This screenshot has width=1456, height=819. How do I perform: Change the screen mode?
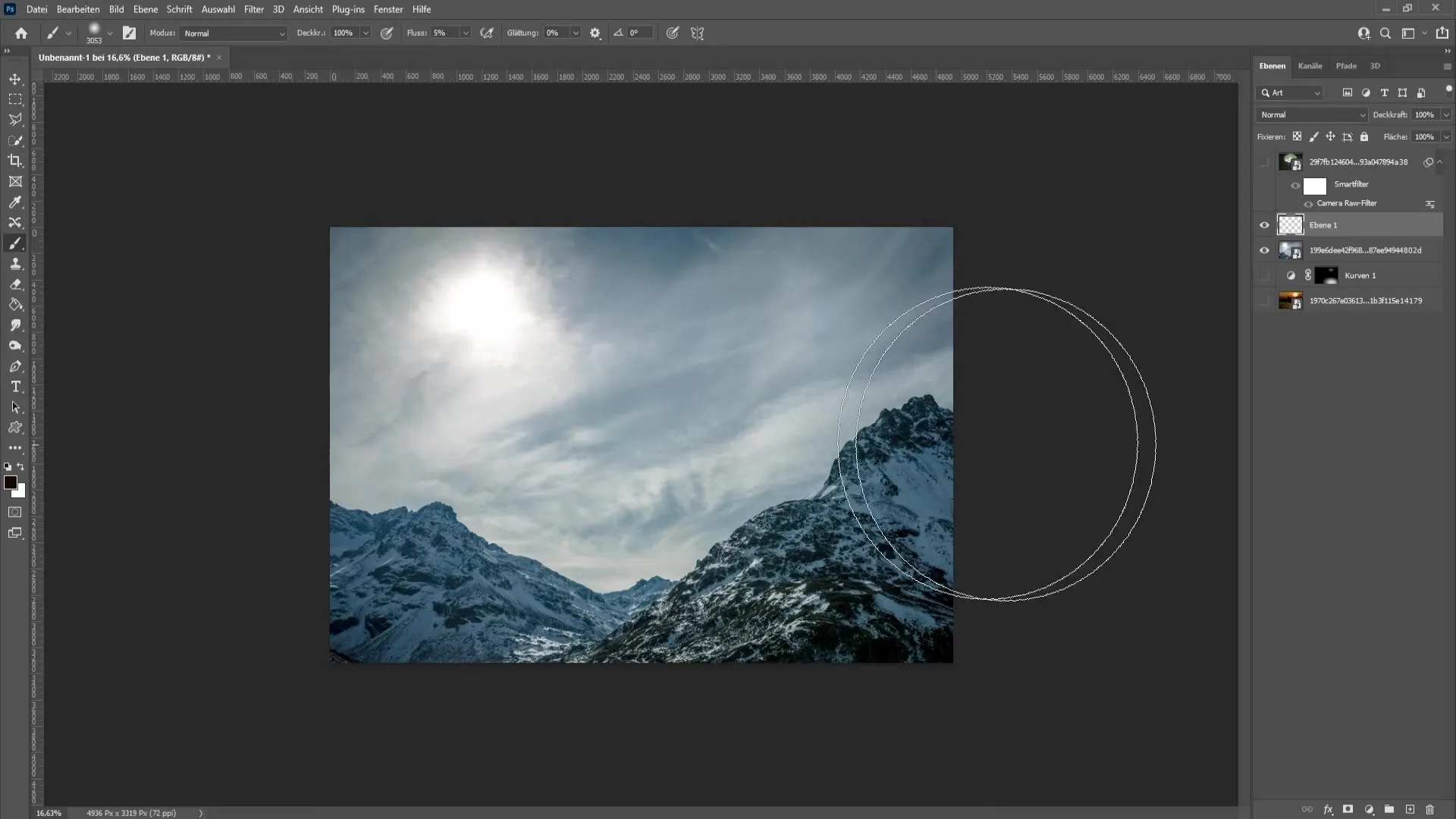tap(15, 533)
